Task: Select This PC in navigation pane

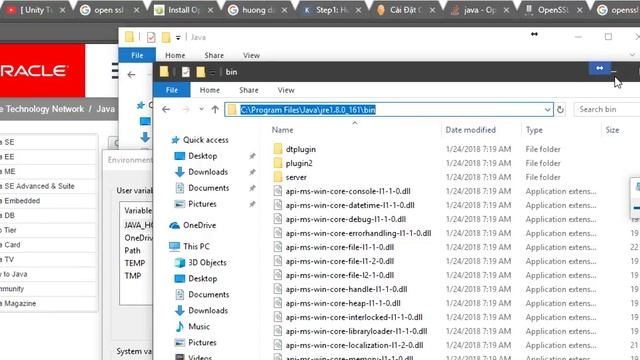Action: (196, 247)
